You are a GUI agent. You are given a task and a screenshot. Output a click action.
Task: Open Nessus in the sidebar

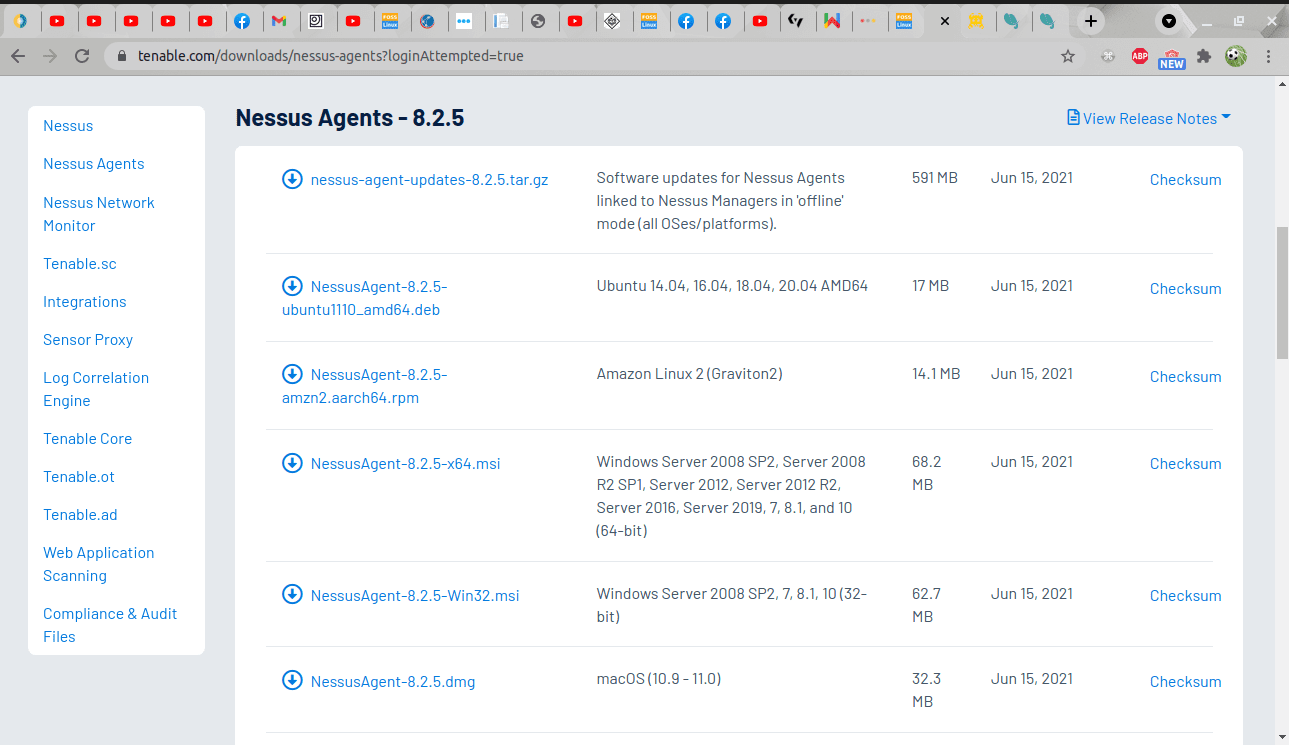(68, 126)
